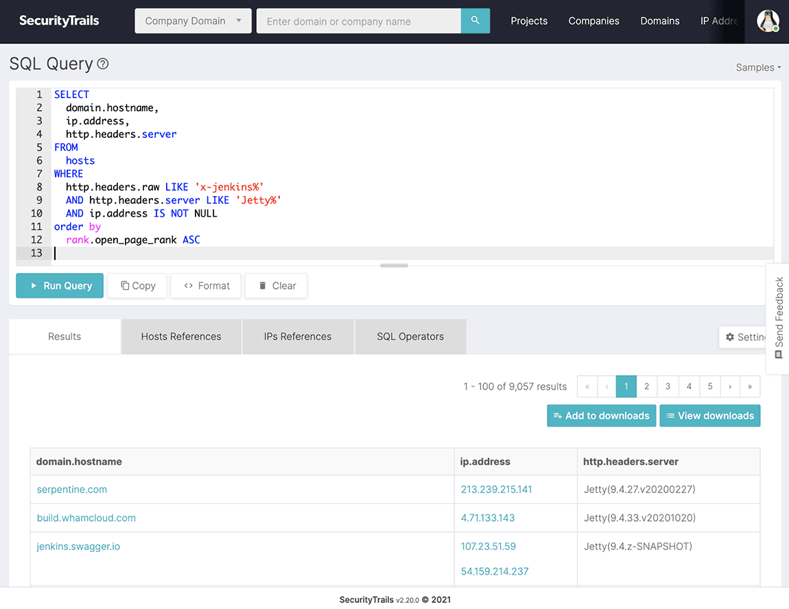Select results page 4
This screenshot has width=789, height=609.
[689, 387]
